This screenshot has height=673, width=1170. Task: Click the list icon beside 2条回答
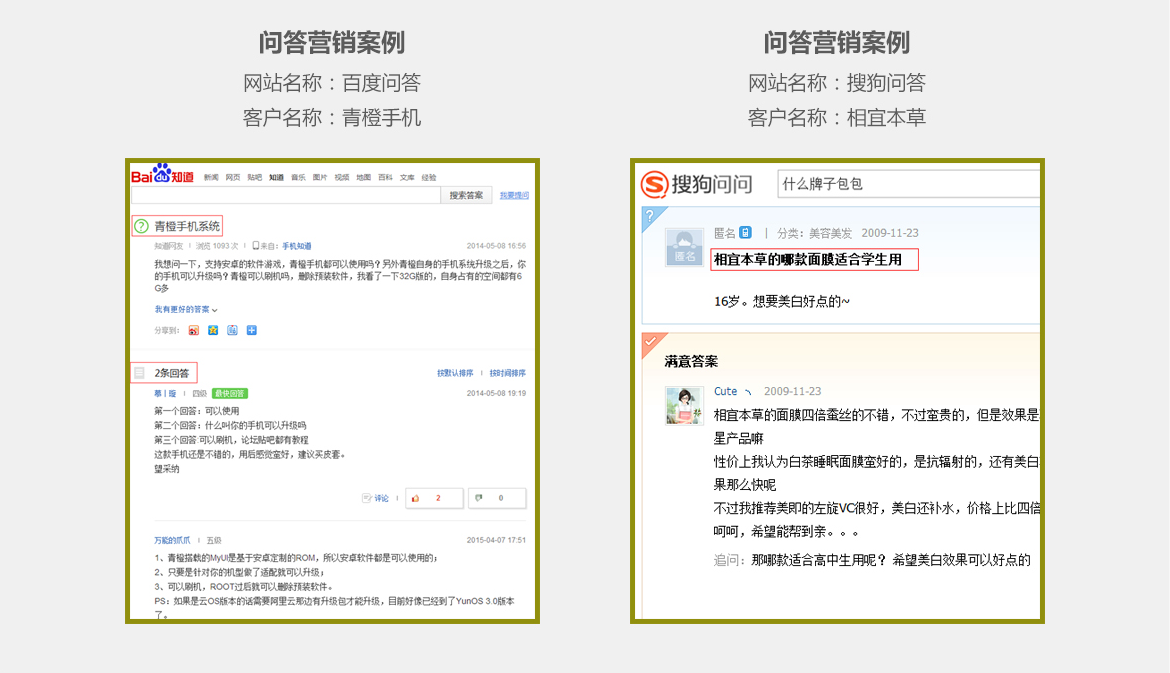[140, 372]
